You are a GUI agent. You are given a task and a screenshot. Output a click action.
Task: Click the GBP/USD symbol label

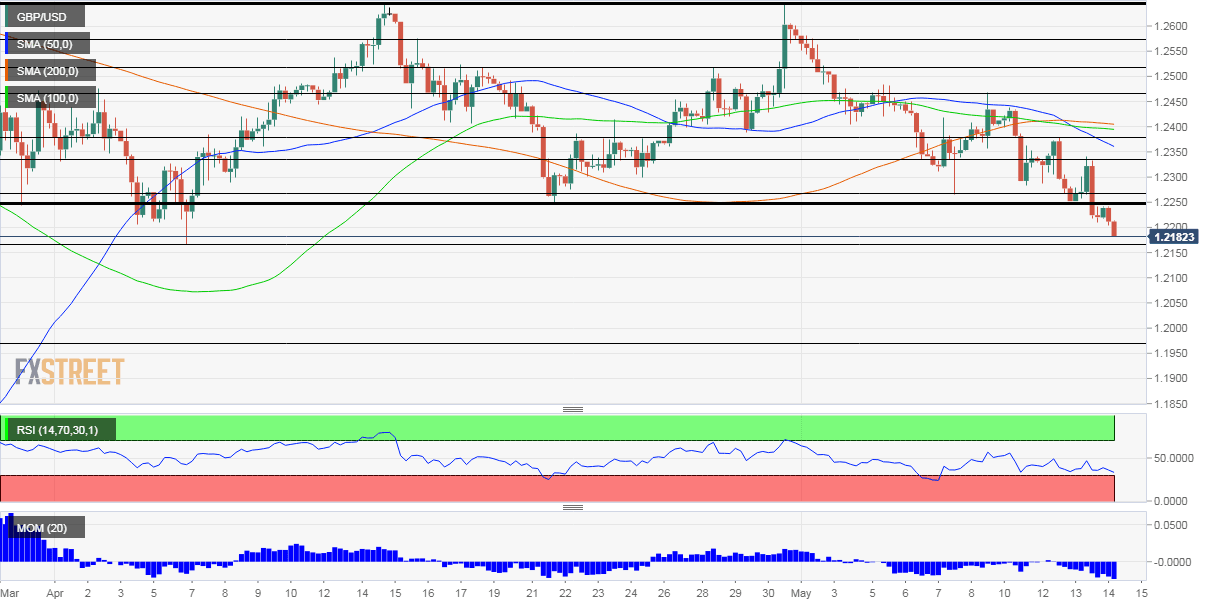point(43,17)
